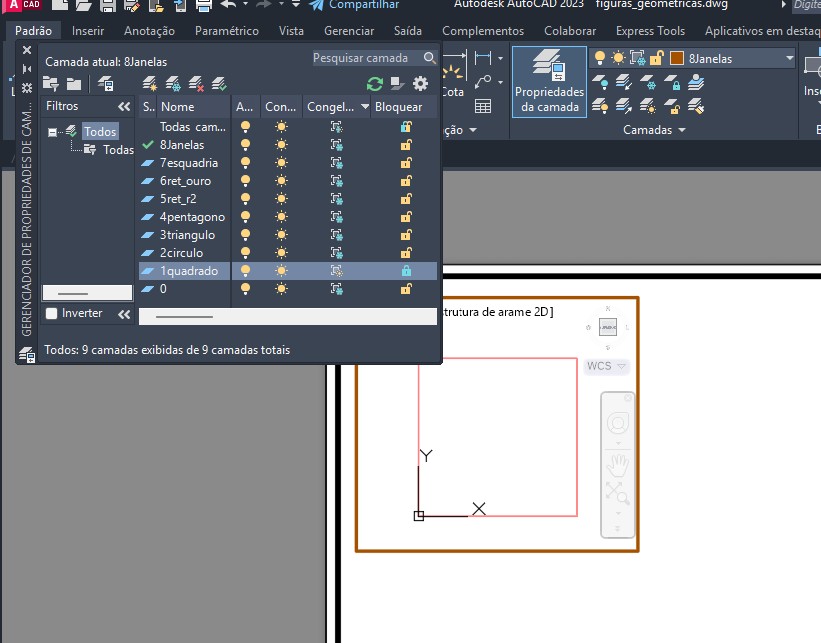
Task: Click the Propriedades da camada button
Action: pos(549,82)
